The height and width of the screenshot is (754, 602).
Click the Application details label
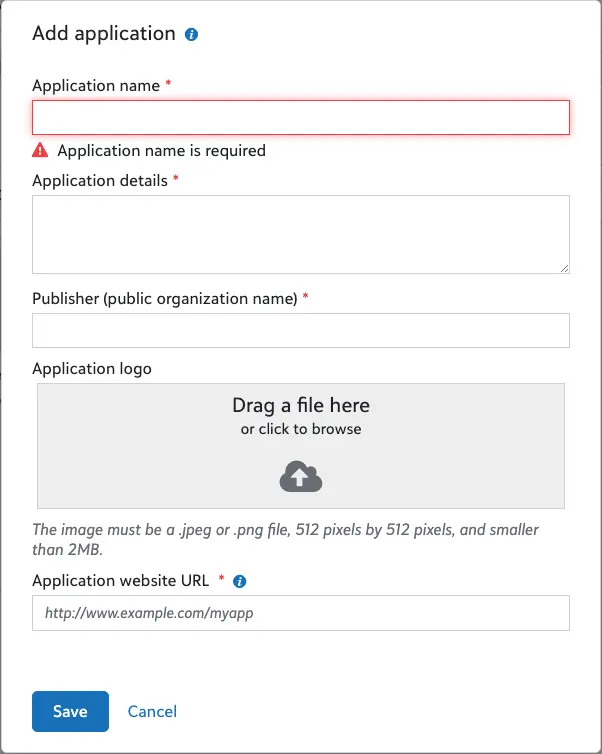coord(100,181)
